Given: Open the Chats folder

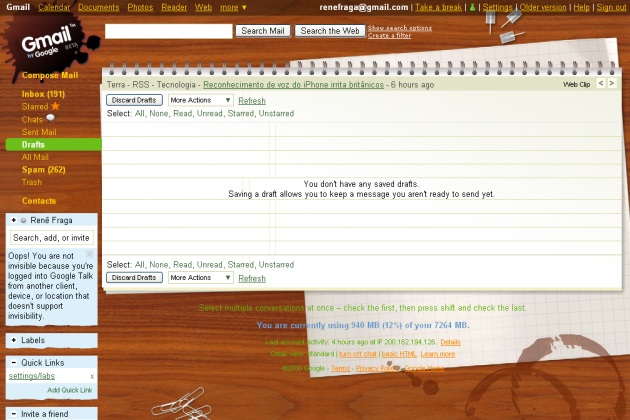Looking at the screenshot, I should 32,119.
